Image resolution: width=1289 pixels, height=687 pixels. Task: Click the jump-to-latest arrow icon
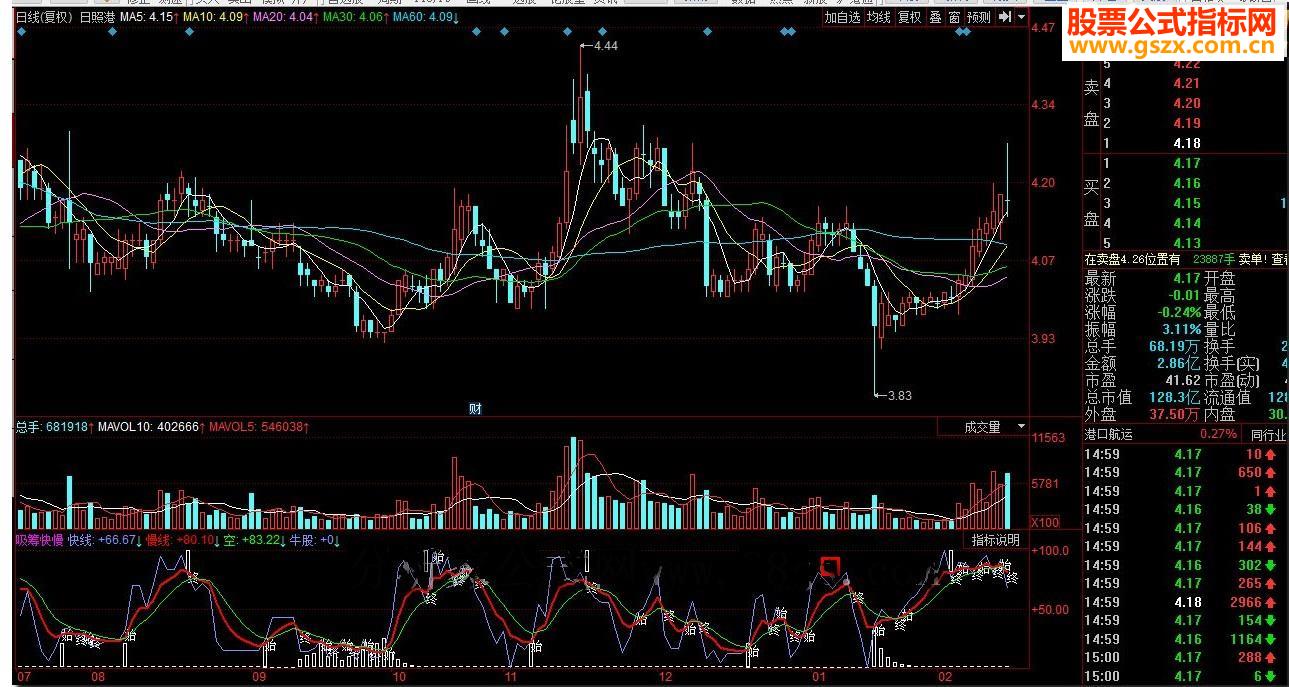point(1006,17)
